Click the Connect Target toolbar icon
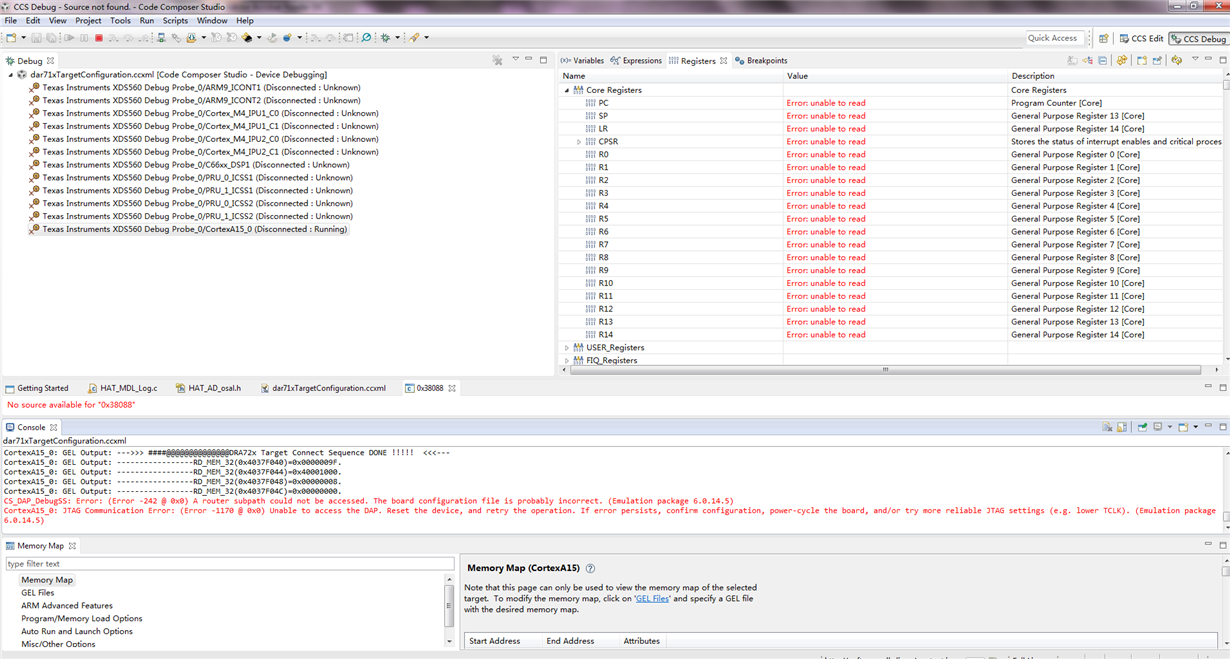Screen dimensions: 1230x659 [161, 38]
